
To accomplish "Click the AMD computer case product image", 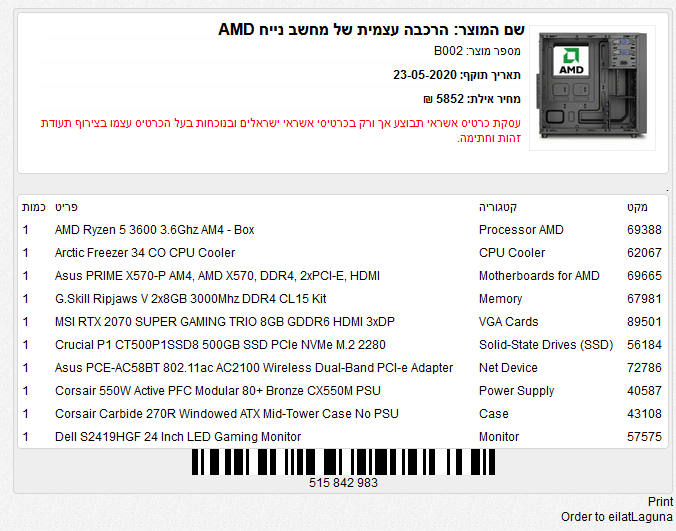I will pyautogui.click(x=592, y=87).
